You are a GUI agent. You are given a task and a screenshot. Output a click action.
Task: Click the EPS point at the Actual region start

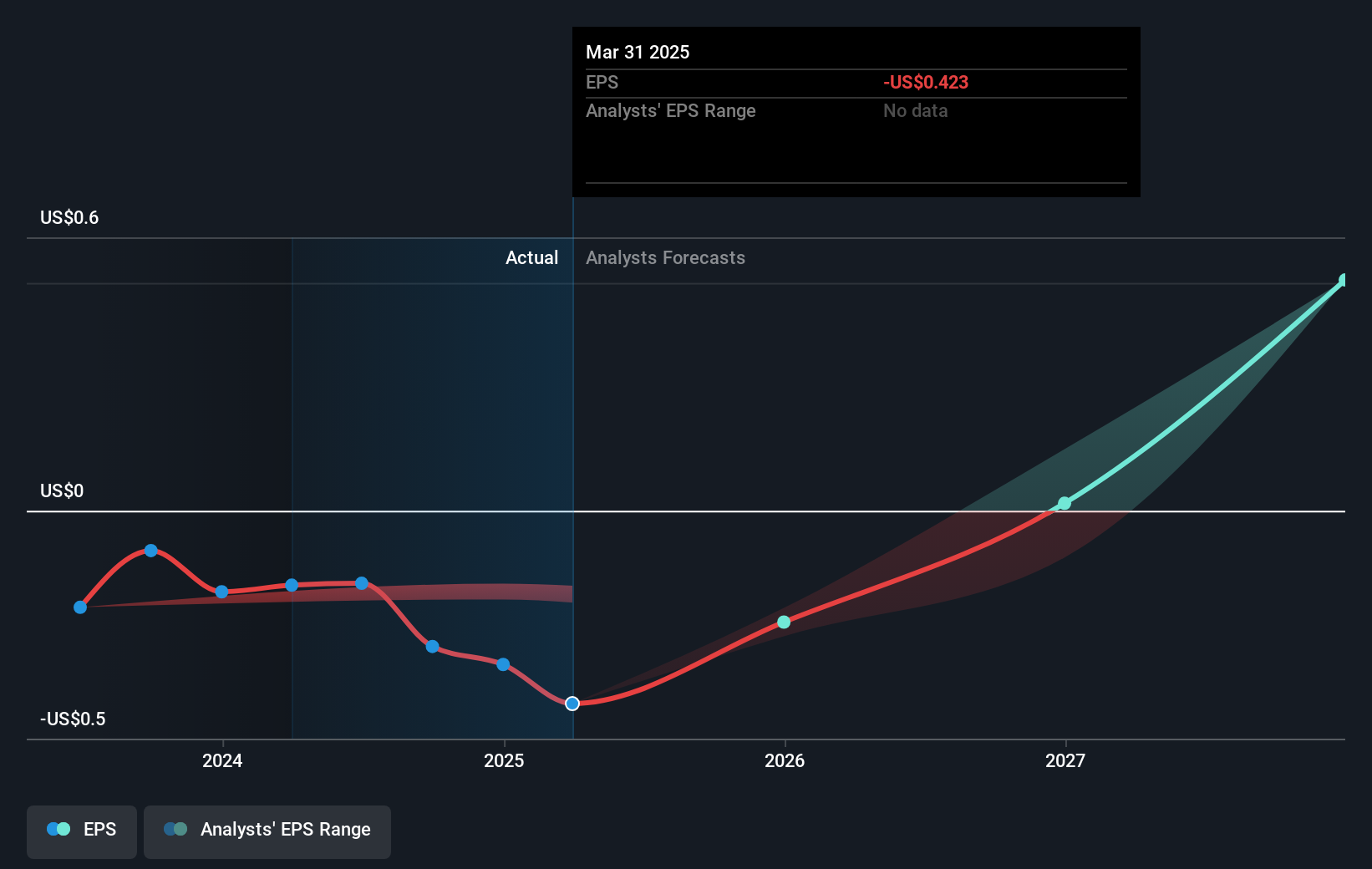(x=292, y=585)
